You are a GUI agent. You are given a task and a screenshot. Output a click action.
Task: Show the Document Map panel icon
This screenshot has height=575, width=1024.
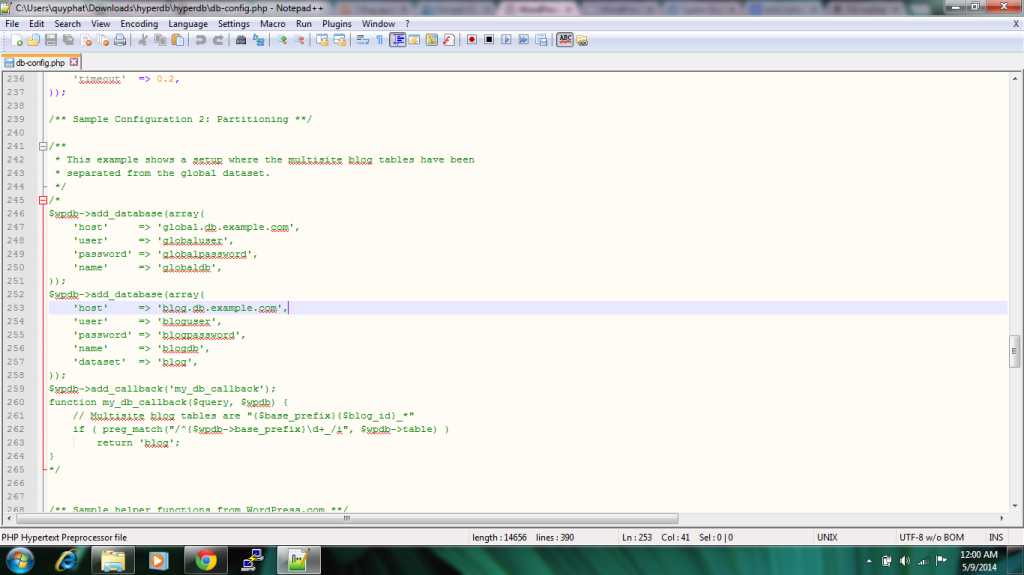click(432, 41)
